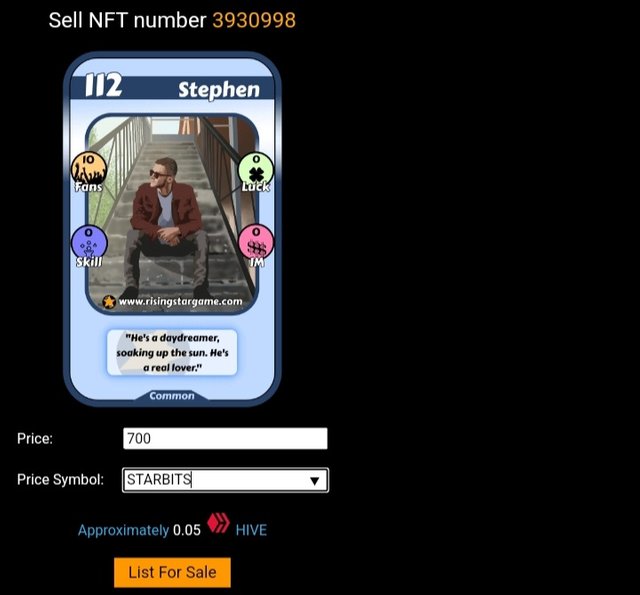Click NFT number 3930998
The image size is (640, 595).
click(x=254, y=20)
